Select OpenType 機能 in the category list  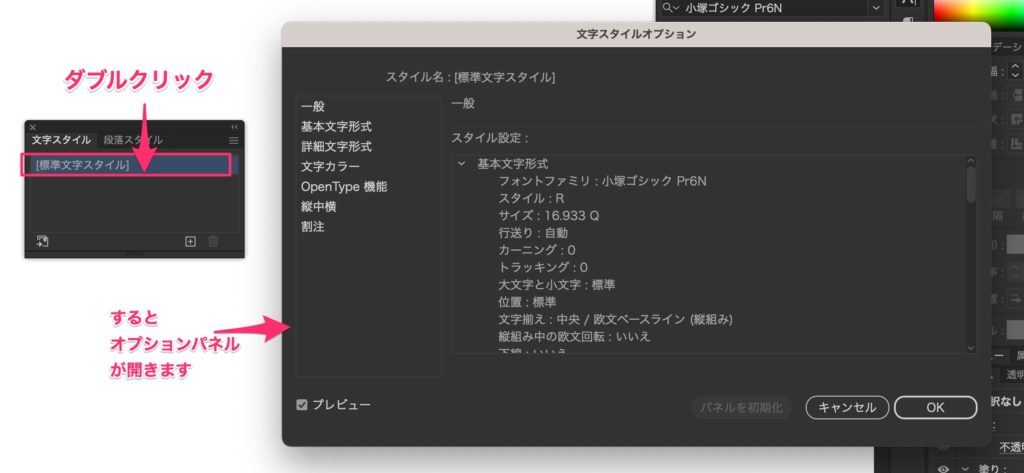point(343,186)
